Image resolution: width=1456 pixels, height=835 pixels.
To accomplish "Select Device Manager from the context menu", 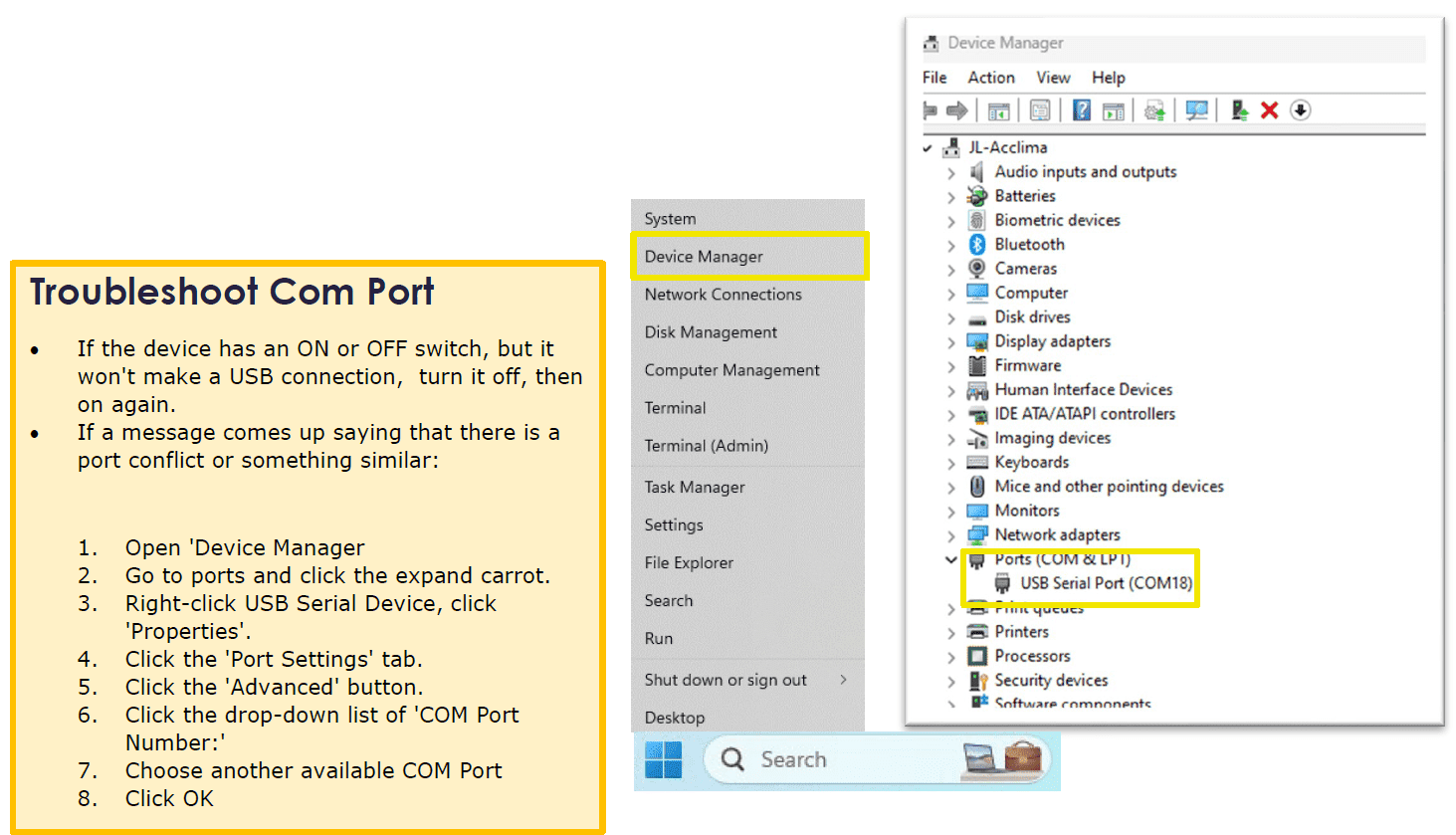I will (704, 257).
